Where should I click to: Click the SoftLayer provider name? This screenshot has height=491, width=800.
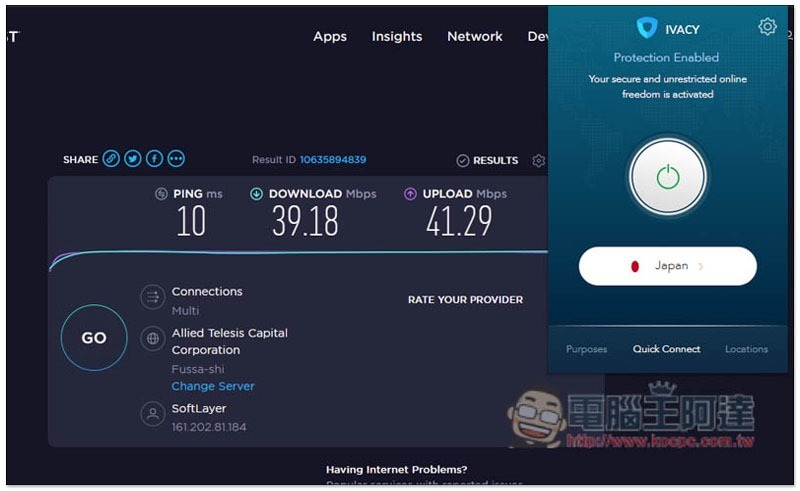(x=199, y=409)
